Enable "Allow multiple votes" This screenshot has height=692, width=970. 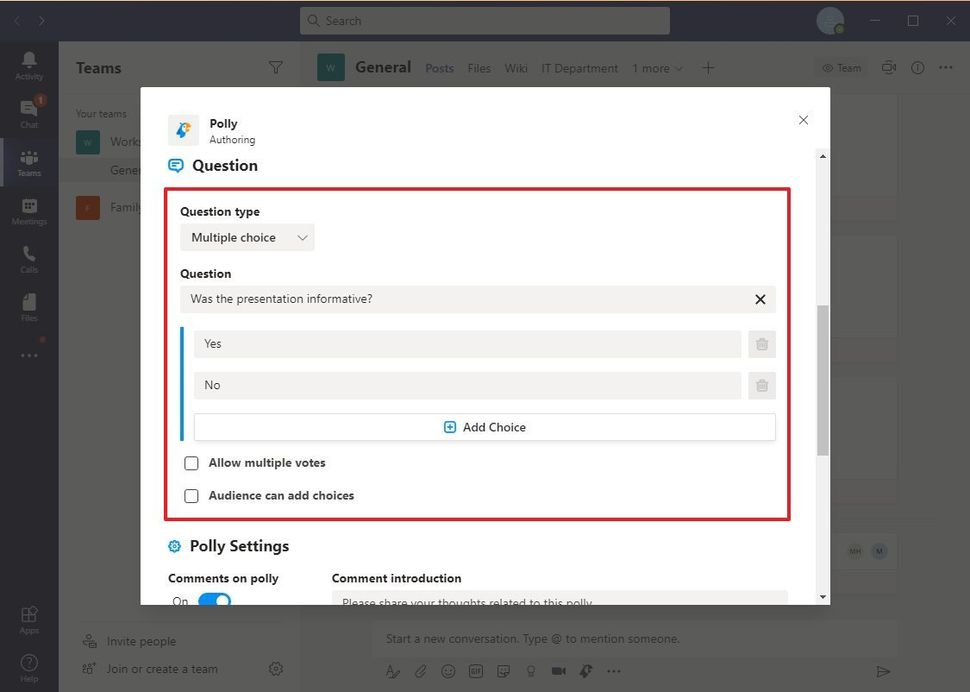tap(191, 463)
